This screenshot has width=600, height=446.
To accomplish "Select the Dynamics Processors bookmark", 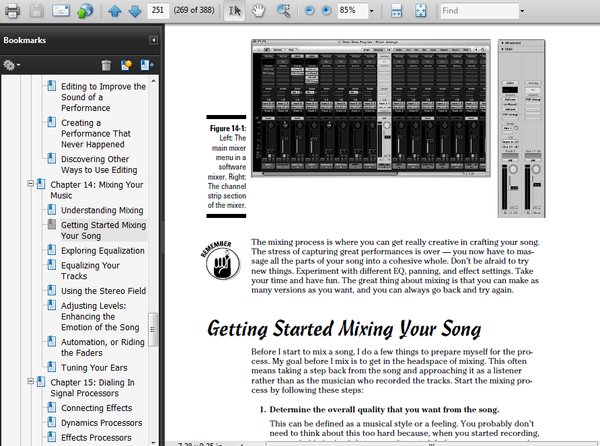I will click(x=102, y=423).
